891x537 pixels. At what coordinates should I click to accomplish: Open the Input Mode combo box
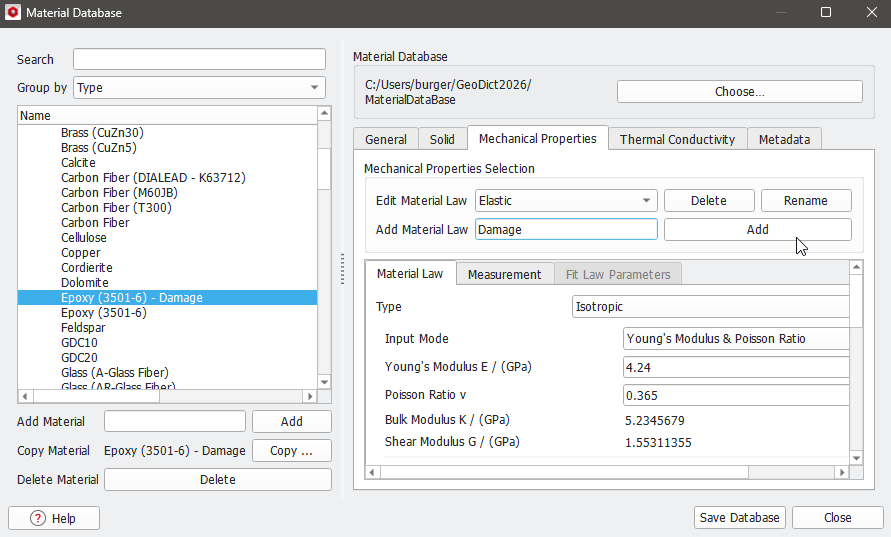(x=736, y=339)
